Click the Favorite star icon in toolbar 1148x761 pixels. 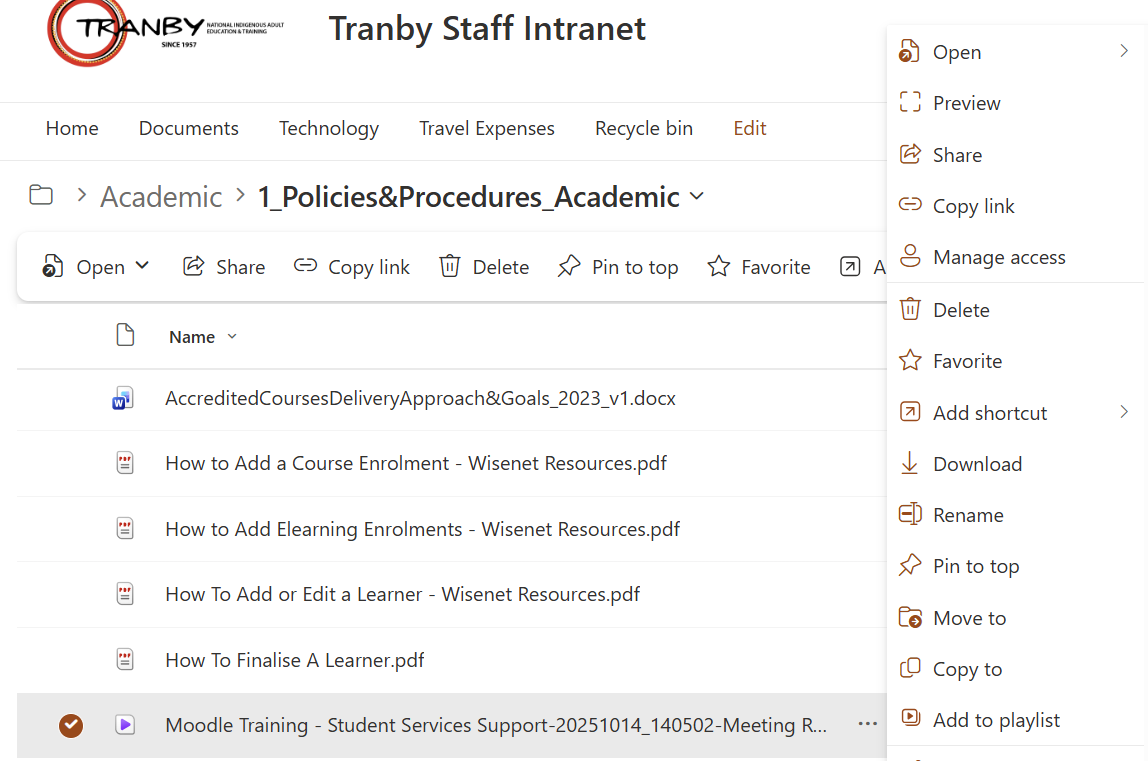718,266
